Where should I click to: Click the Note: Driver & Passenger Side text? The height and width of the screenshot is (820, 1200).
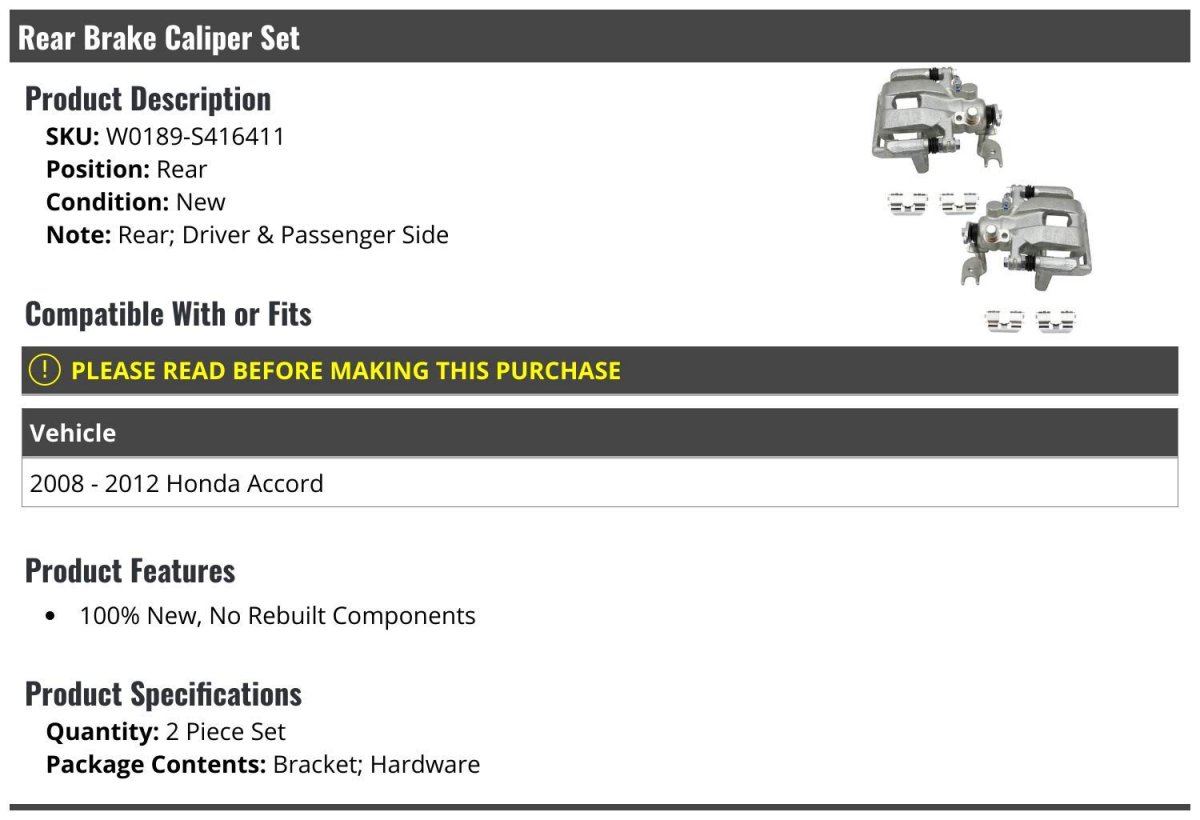click(x=247, y=235)
